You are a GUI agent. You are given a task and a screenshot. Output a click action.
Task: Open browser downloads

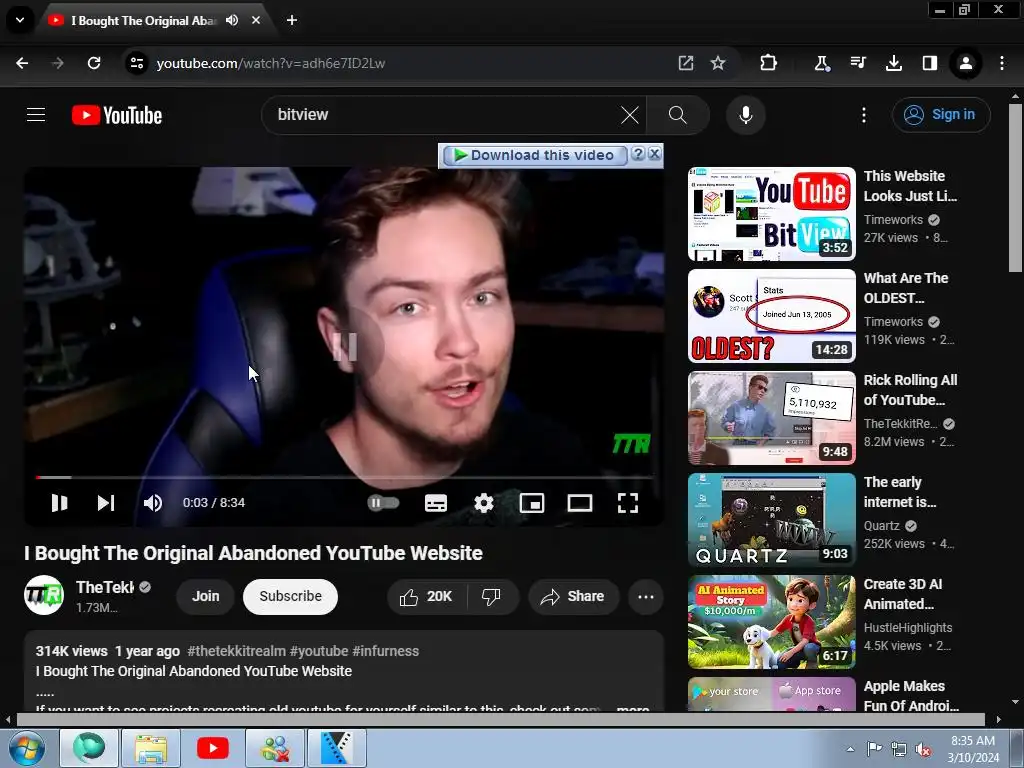(893, 63)
